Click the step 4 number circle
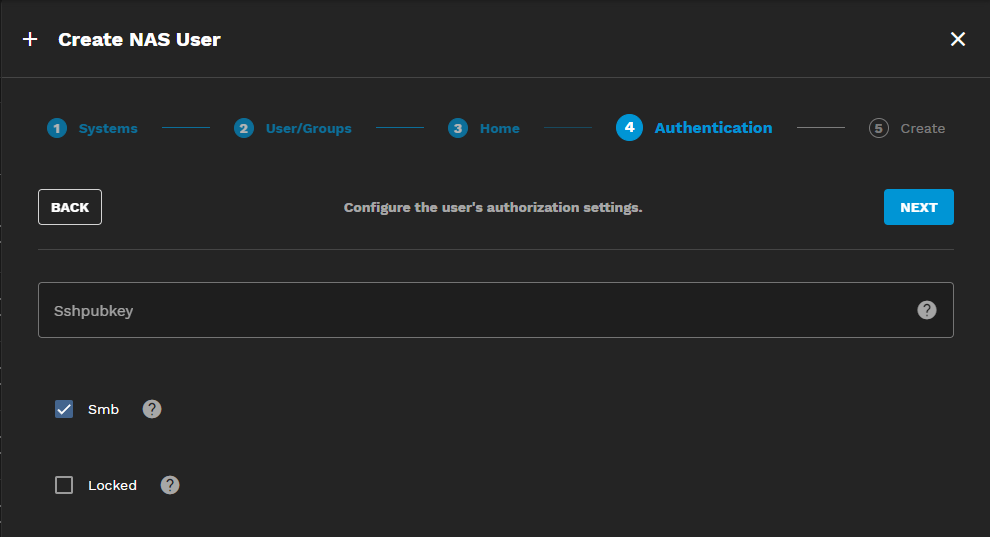The image size is (990, 537). (x=629, y=128)
